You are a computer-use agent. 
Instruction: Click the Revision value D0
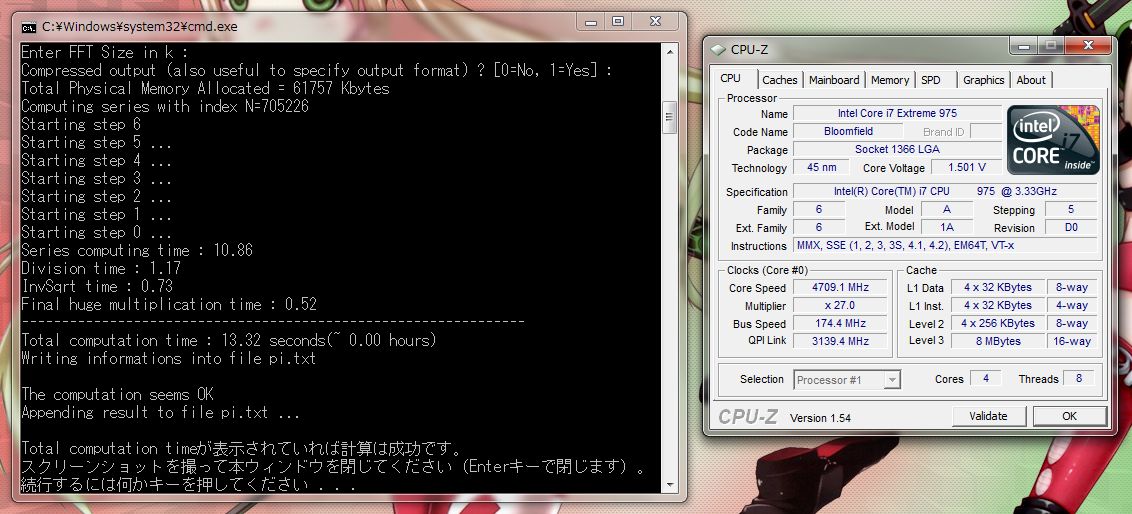[1071, 227]
